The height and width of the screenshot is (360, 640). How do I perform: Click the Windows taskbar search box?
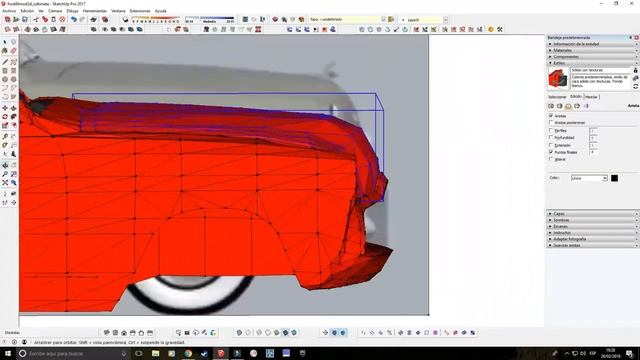[73, 353]
